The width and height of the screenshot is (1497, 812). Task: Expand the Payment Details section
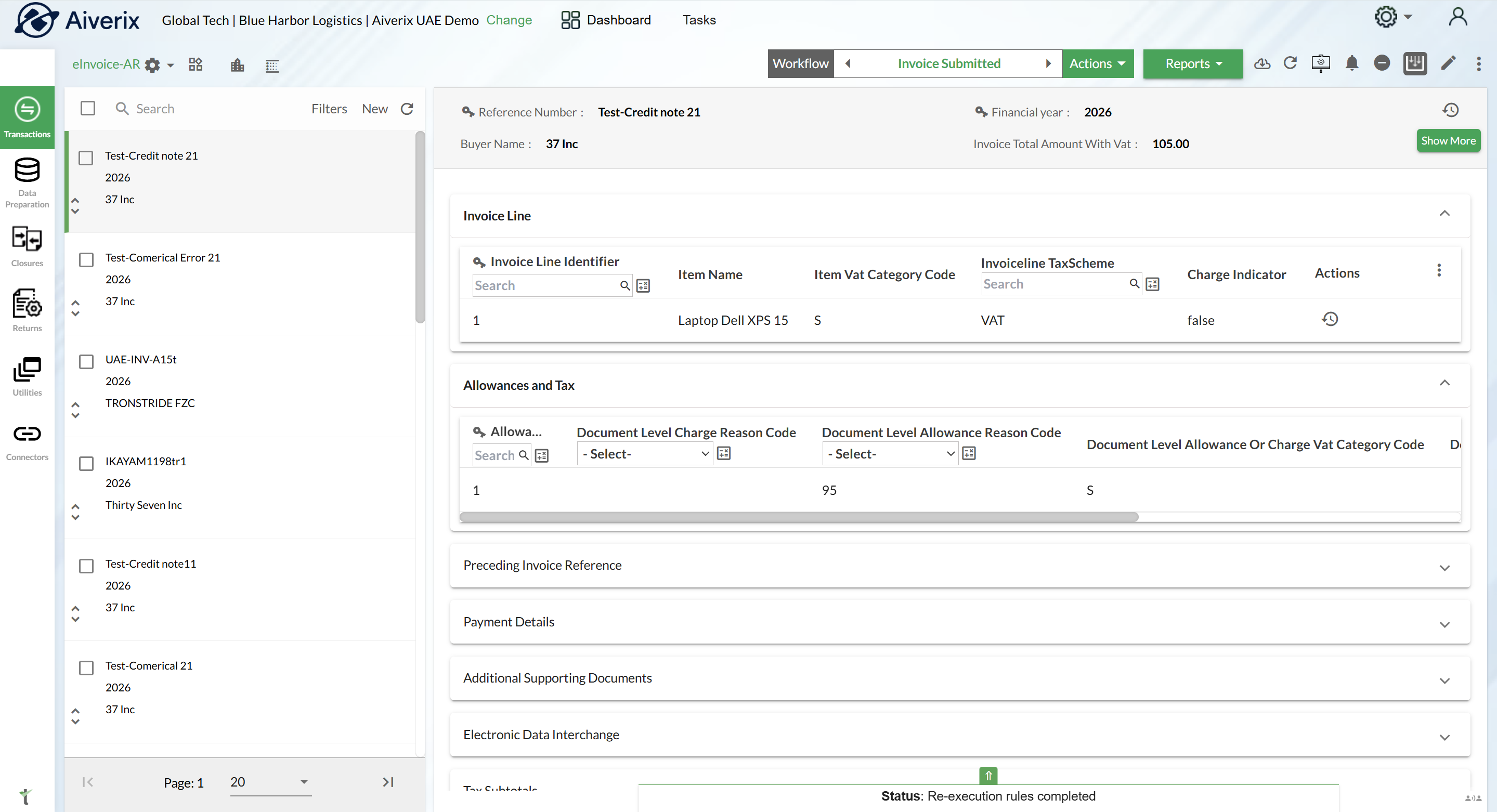point(1444,624)
